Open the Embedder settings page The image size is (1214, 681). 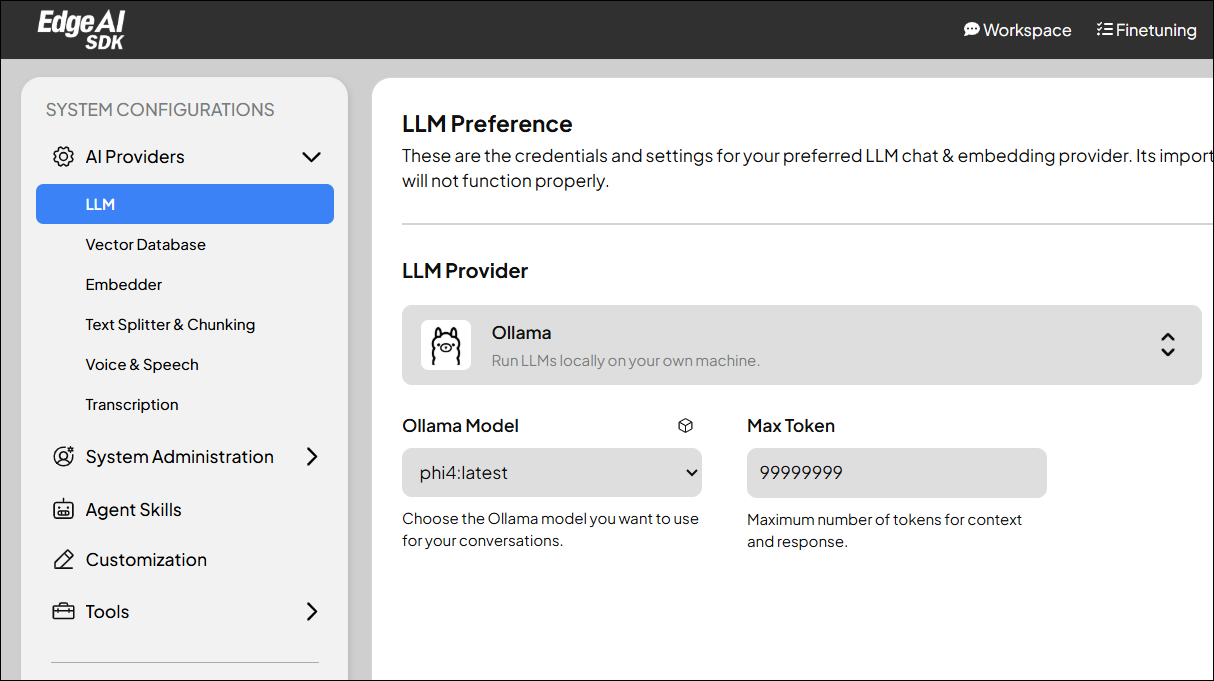pos(124,285)
